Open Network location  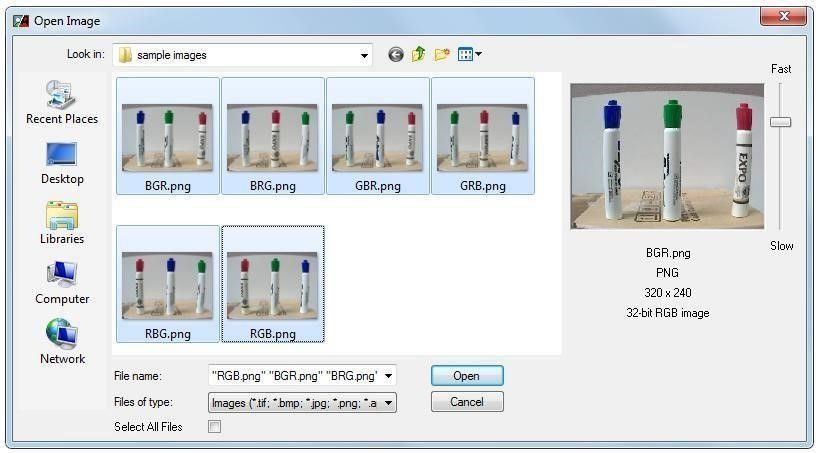coord(62,343)
